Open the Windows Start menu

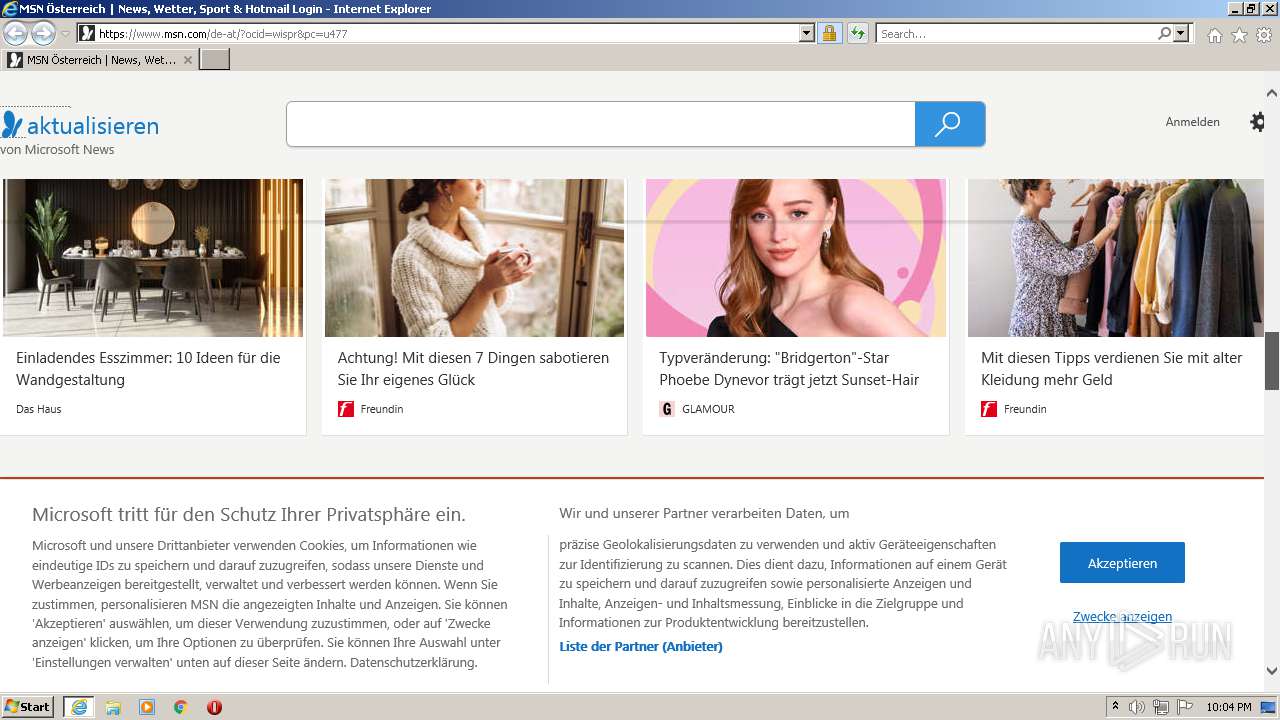pyautogui.click(x=28, y=706)
